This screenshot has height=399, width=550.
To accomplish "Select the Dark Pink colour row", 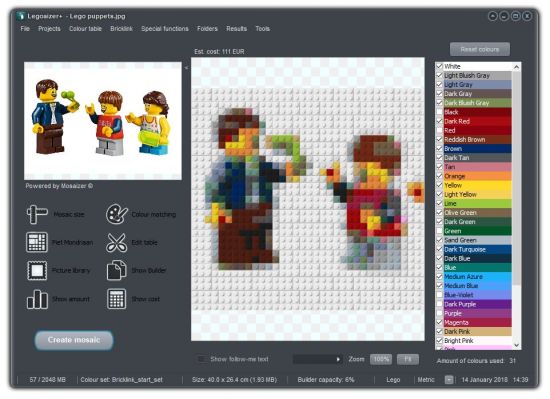I will click(474, 331).
